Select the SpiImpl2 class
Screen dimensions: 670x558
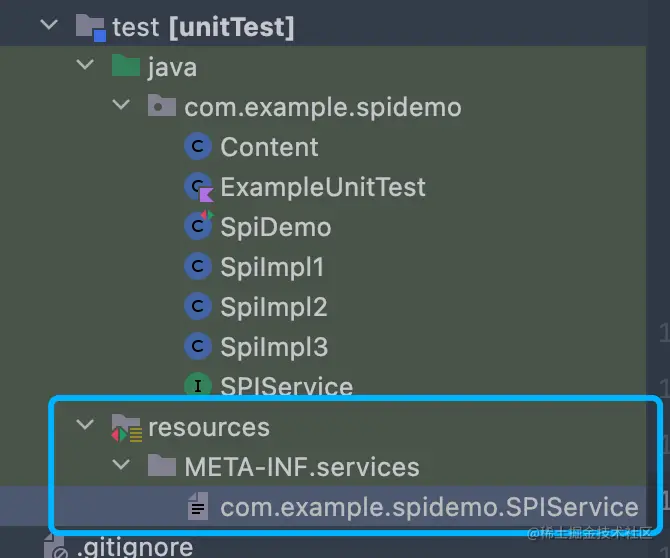[x=274, y=307]
